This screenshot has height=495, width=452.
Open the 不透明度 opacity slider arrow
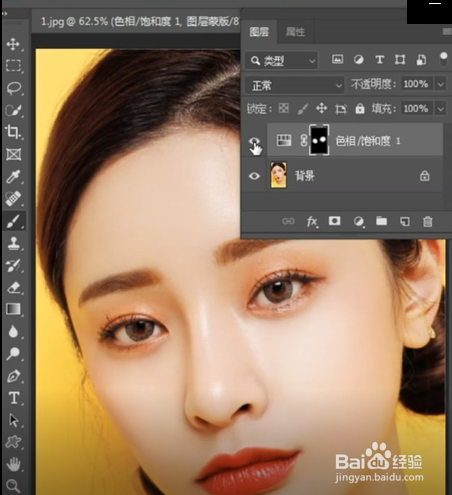[x=441, y=84]
